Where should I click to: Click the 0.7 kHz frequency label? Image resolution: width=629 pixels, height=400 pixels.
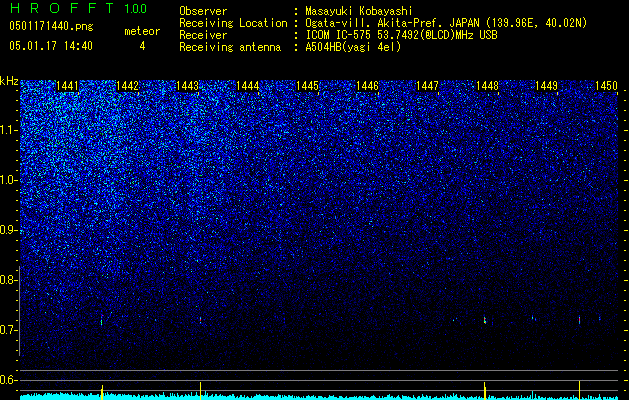click(x=9, y=330)
